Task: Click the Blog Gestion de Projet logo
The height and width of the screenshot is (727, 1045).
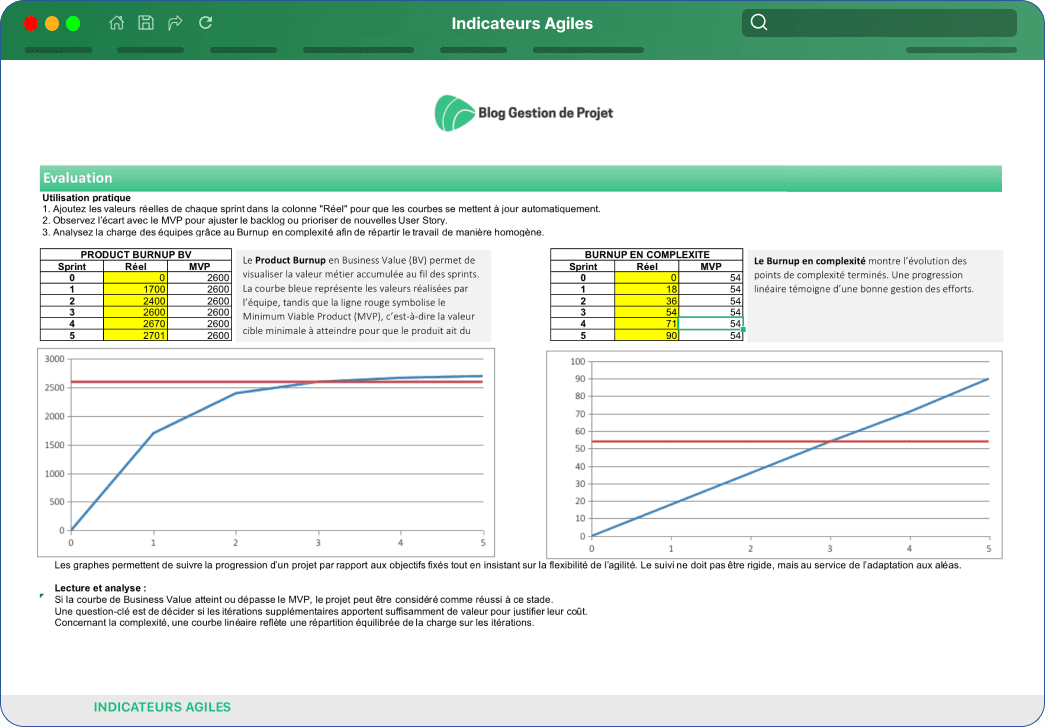Action: point(524,113)
